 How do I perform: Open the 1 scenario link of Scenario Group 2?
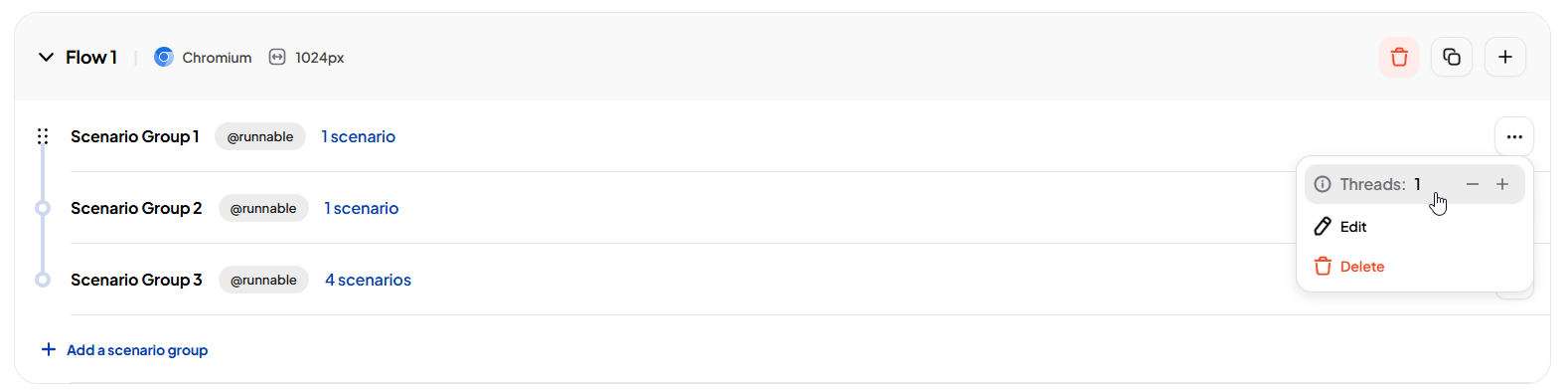(362, 208)
